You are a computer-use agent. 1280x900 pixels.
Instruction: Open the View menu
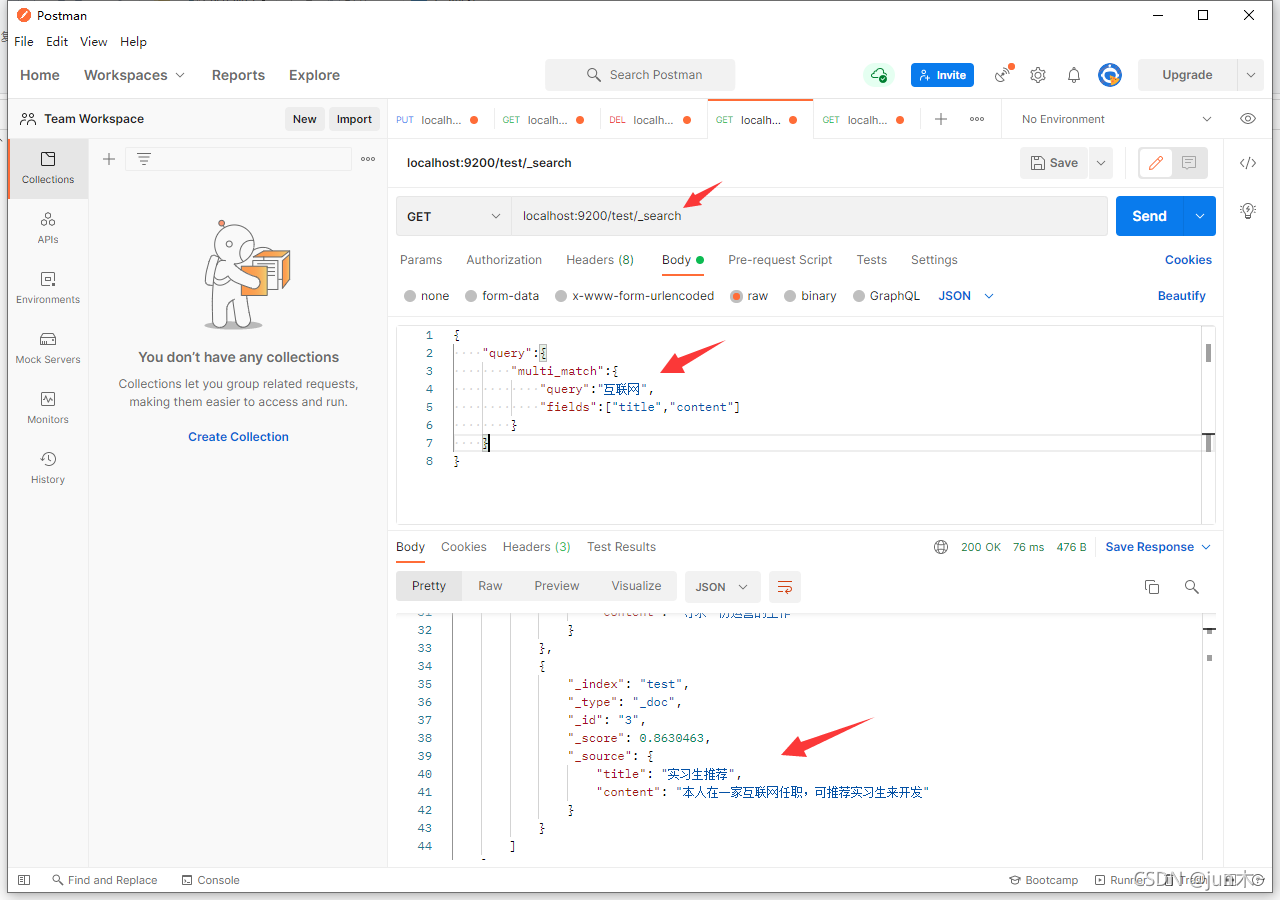94,42
